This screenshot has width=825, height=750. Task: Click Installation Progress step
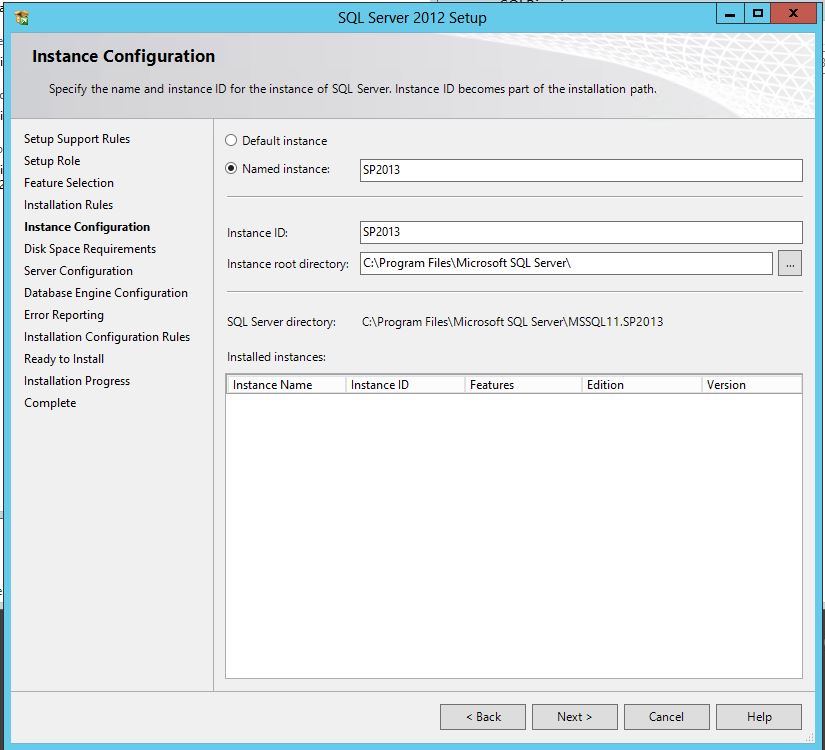tap(77, 381)
